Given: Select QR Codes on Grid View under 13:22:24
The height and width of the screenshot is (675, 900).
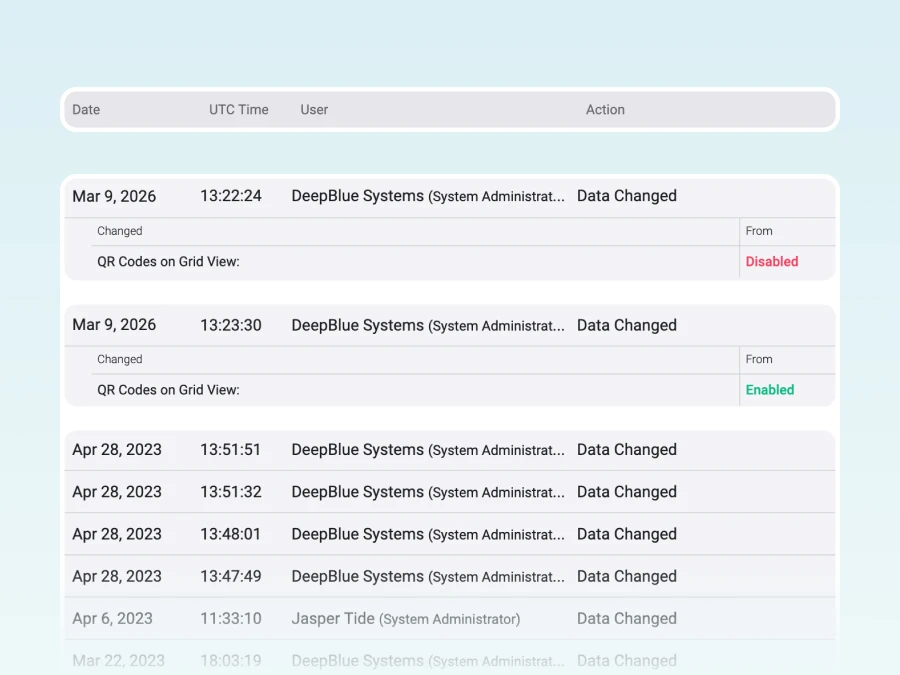Looking at the screenshot, I should point(168,262).
